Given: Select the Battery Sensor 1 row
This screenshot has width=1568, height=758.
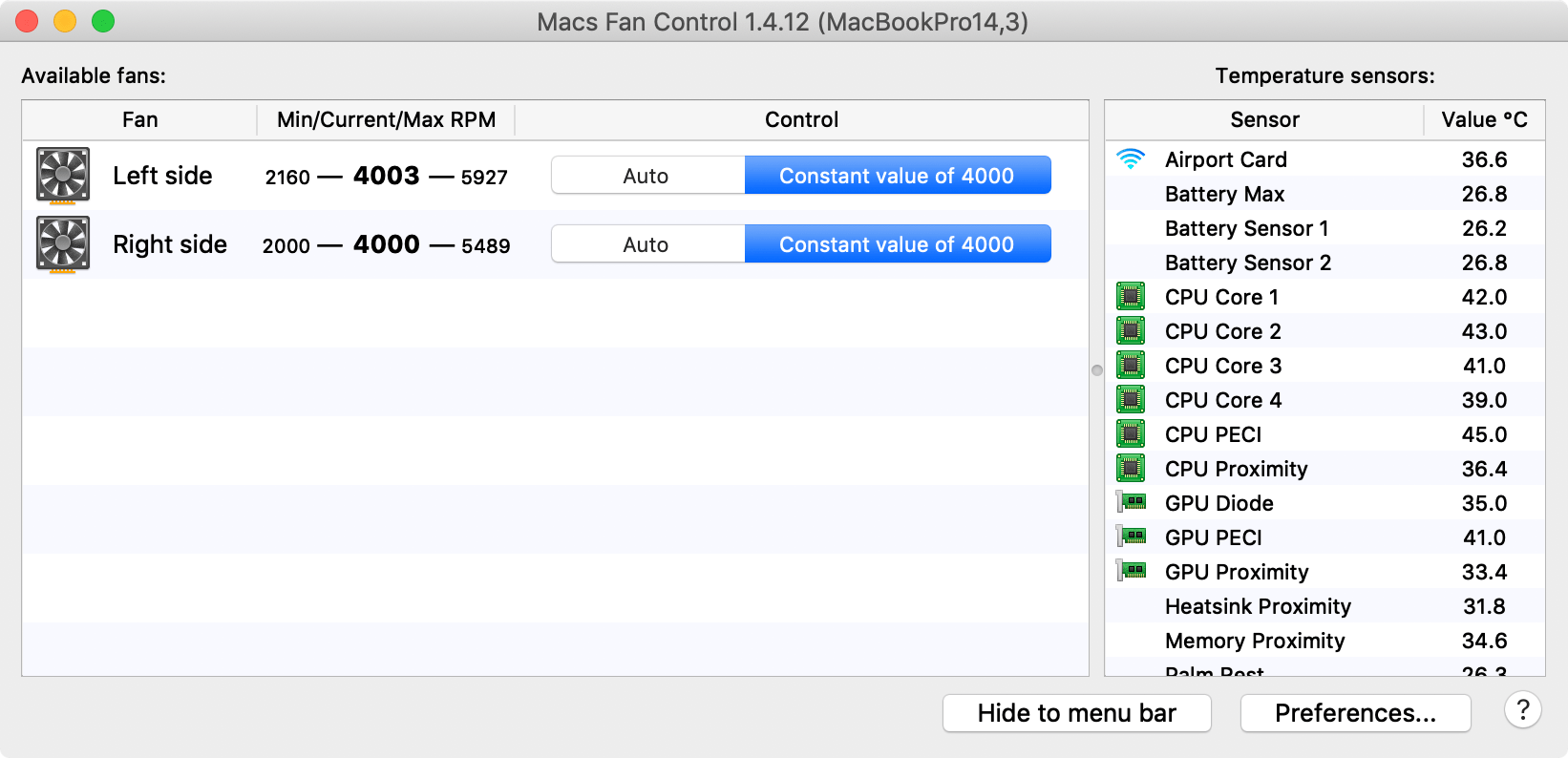Looking at the screenshot, I should point(1324,228).
